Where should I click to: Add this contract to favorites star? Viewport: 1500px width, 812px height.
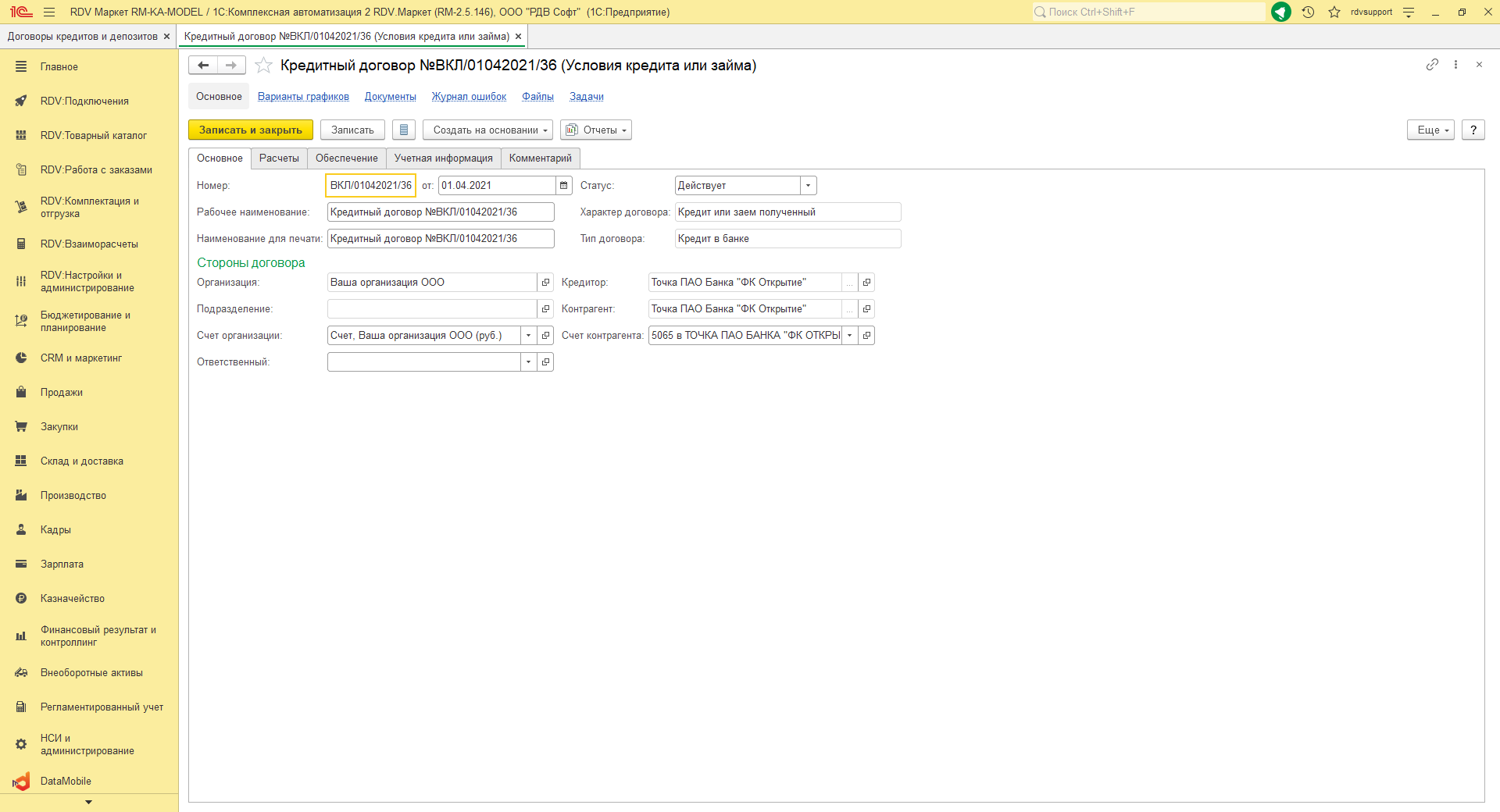pos(264,66)
